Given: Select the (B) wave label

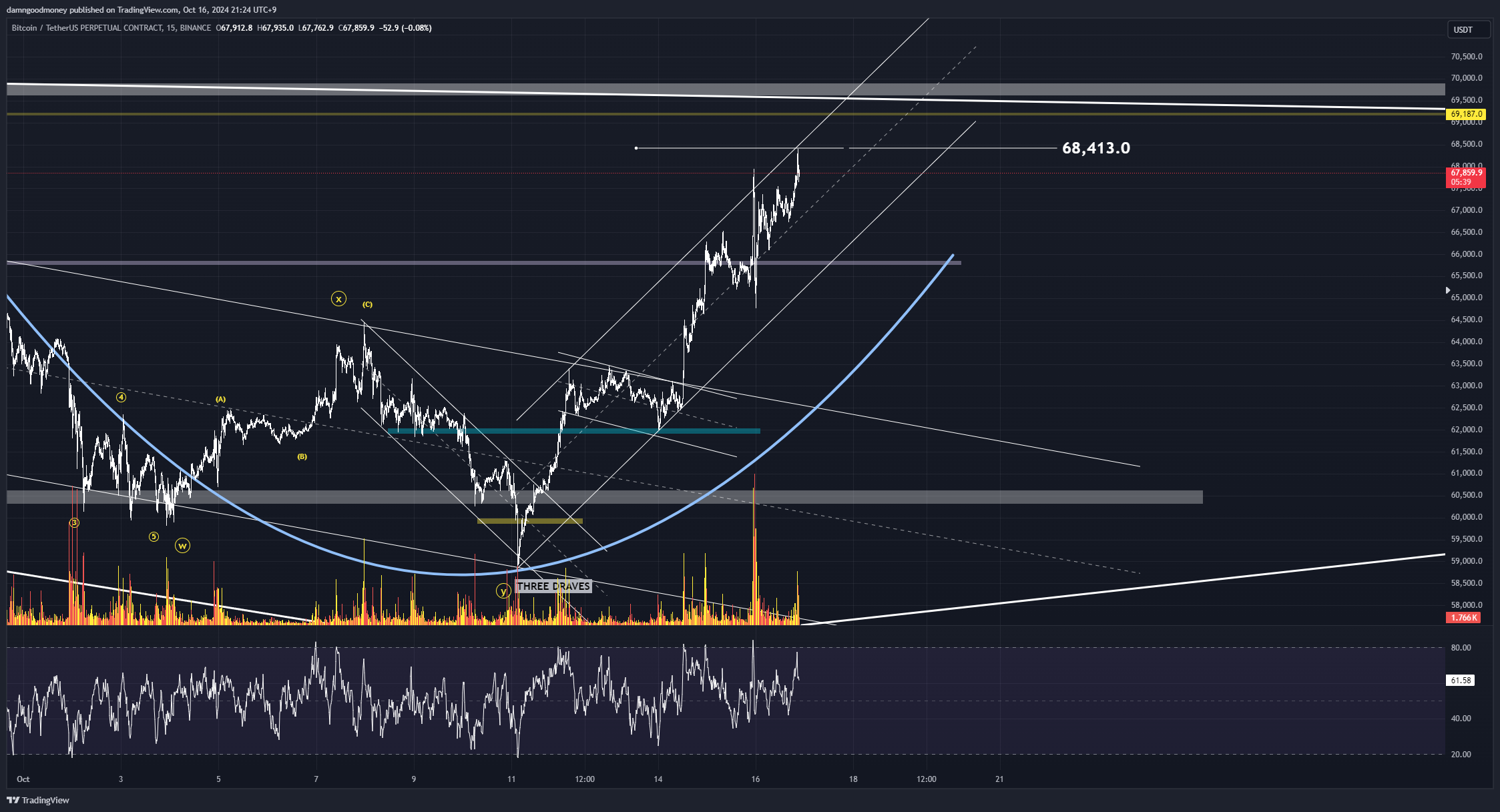Looking at the screenshot, I should (302, 456).
